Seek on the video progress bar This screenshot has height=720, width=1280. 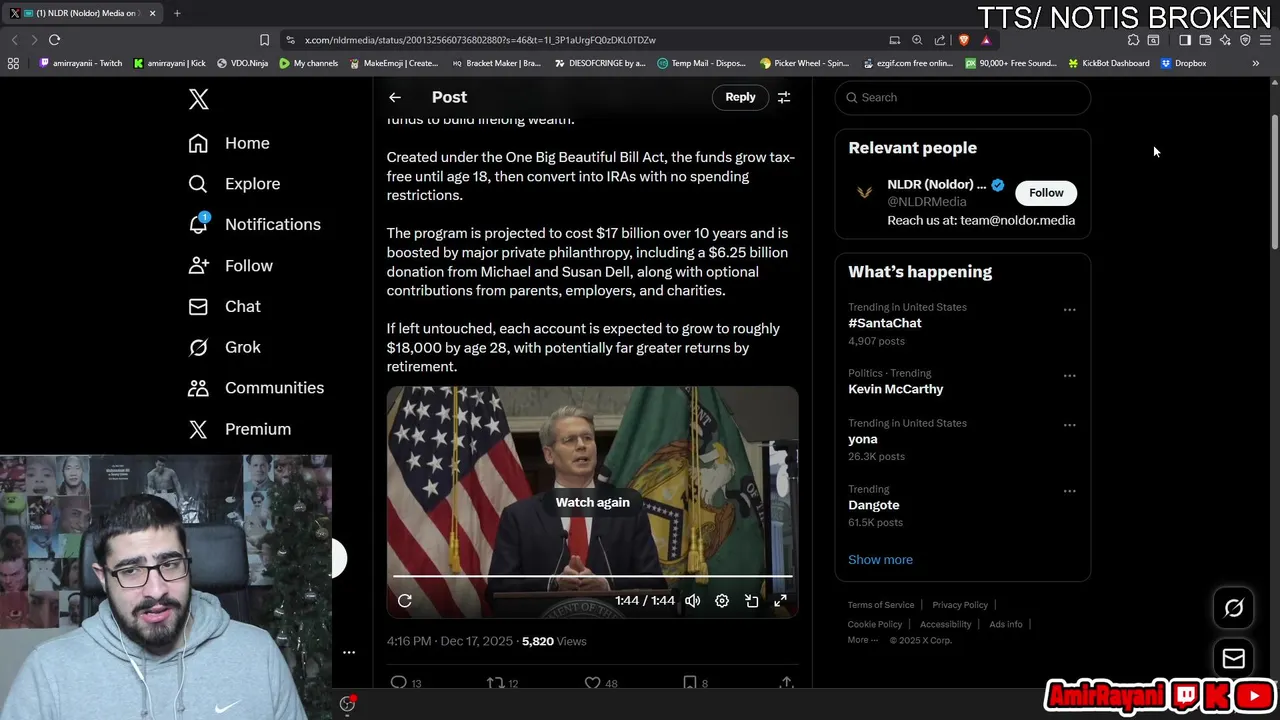point(593,577)
